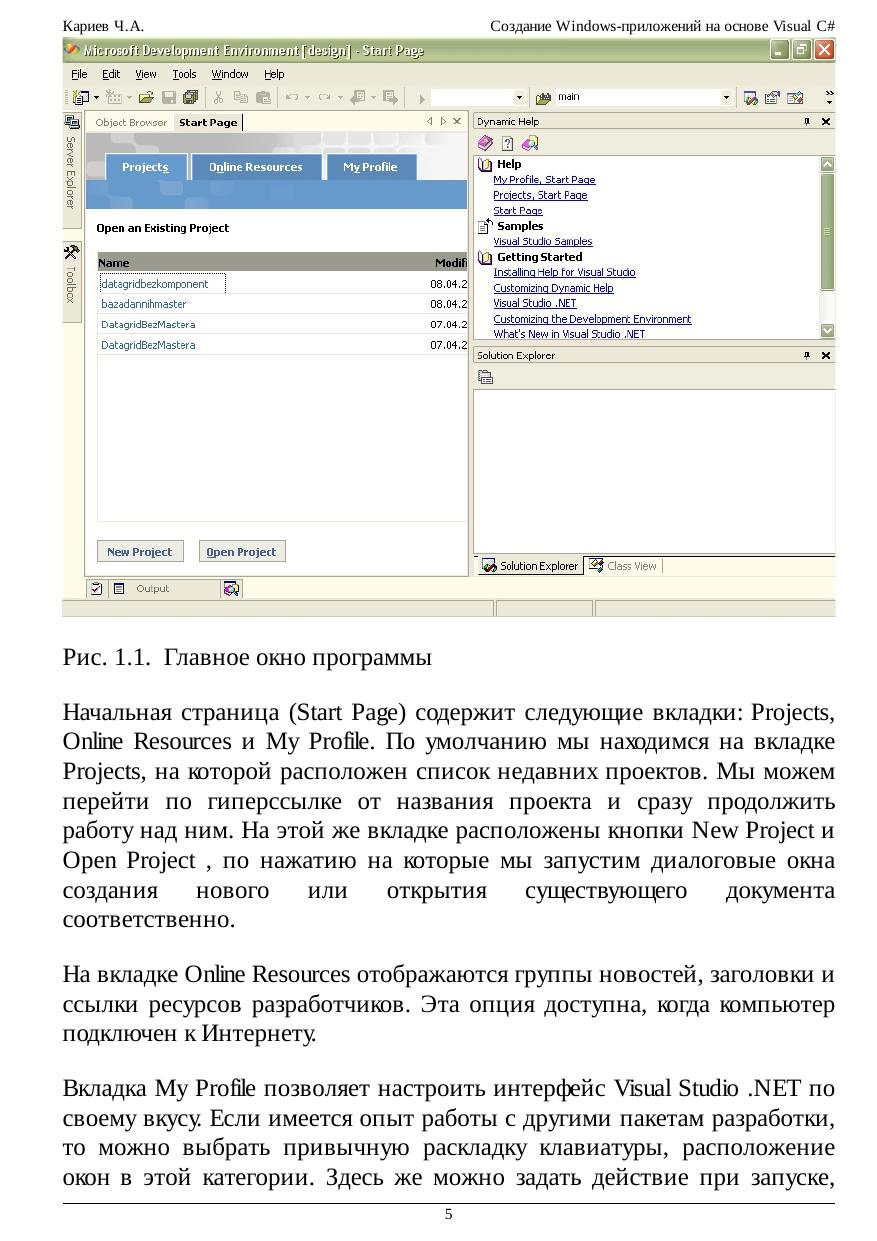Switch to the Online Resources tab
The width and height of the screenshot is (877, 1241).
(x=255, y=167)
